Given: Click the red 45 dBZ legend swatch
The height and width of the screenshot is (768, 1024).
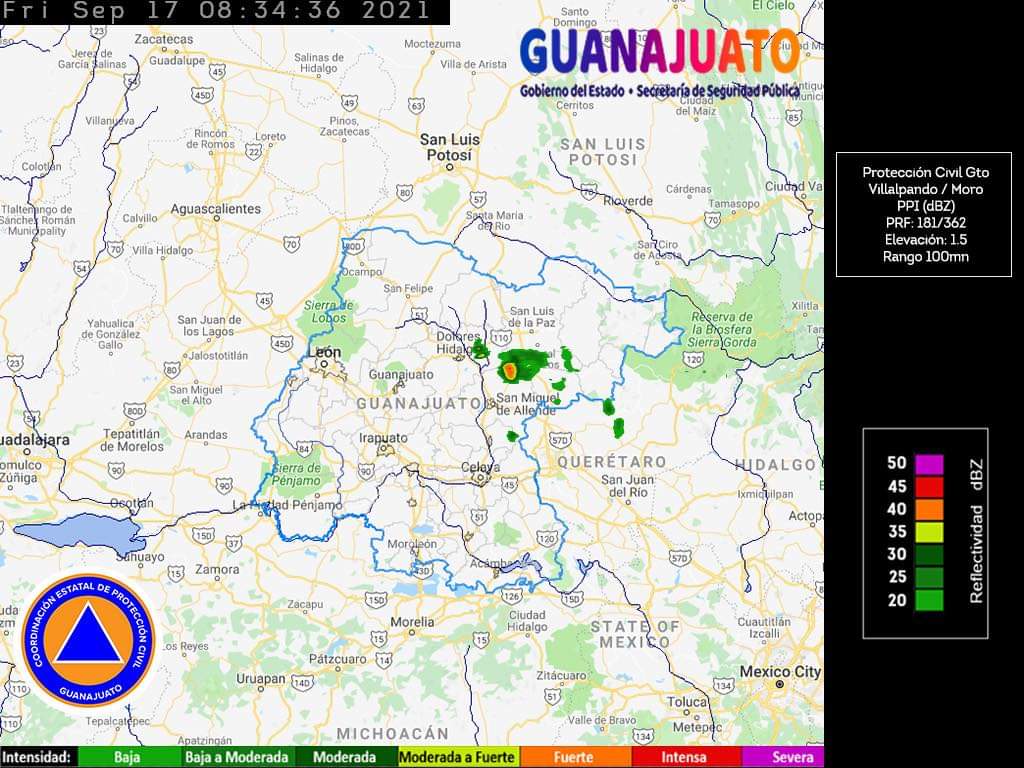Looking at the screenshot, I should click(929, 487).
